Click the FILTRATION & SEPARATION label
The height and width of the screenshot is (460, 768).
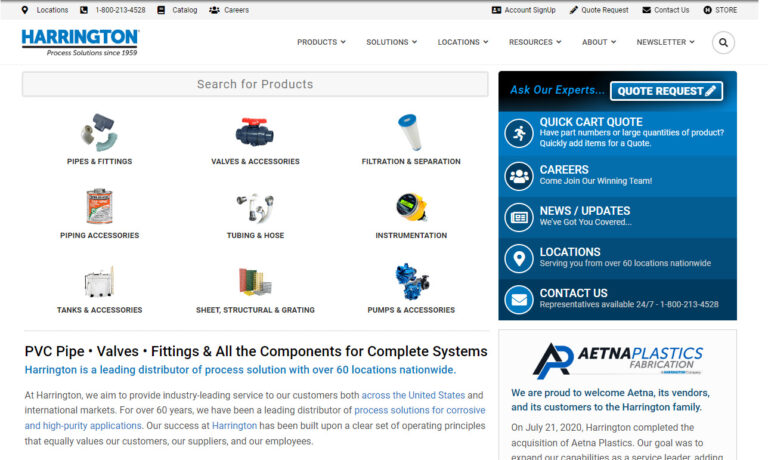click(x=411, y=162)
